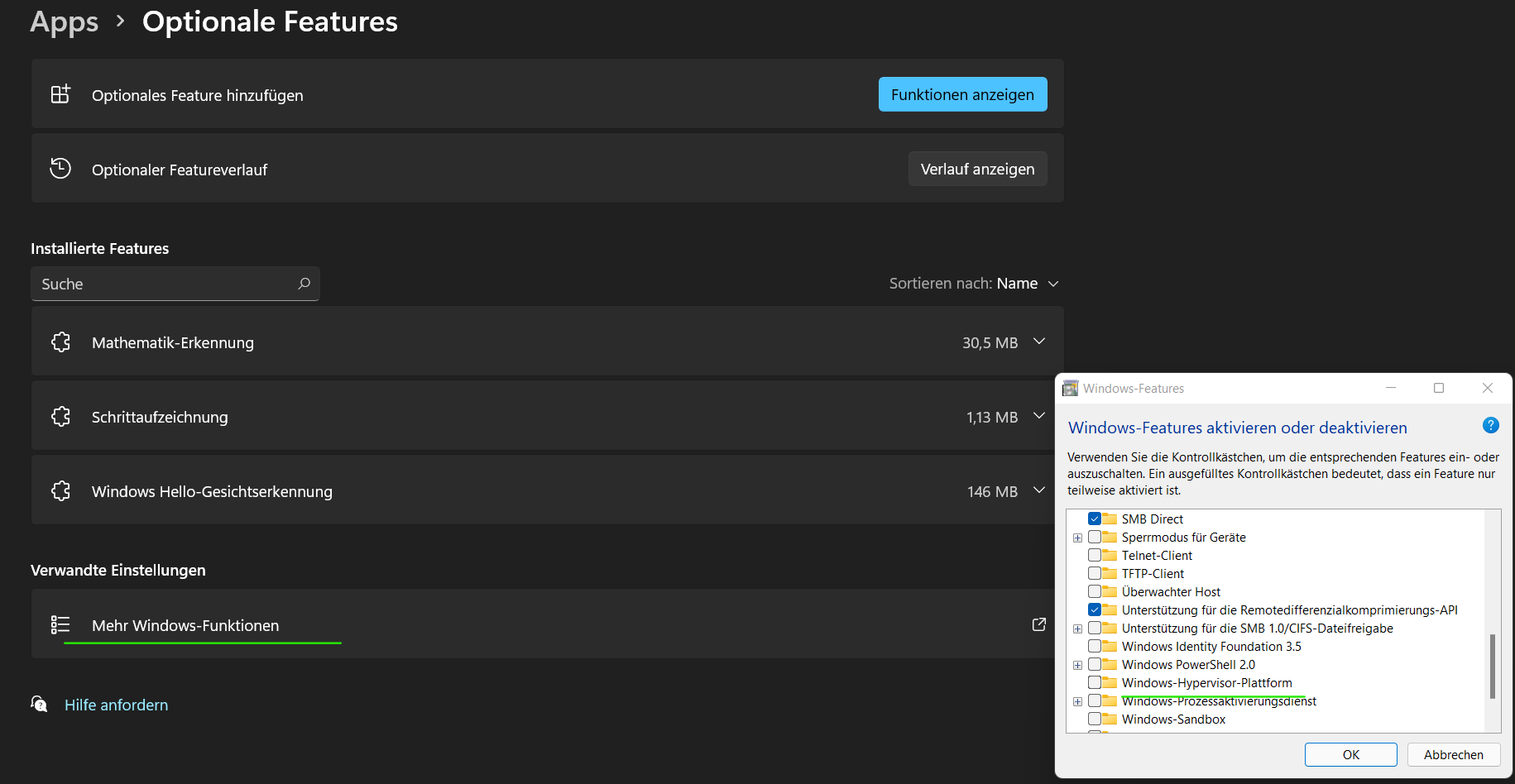Select the Unterstützung für die Remotedifferenzialkomprimierungs-API label

point(1289,610)
